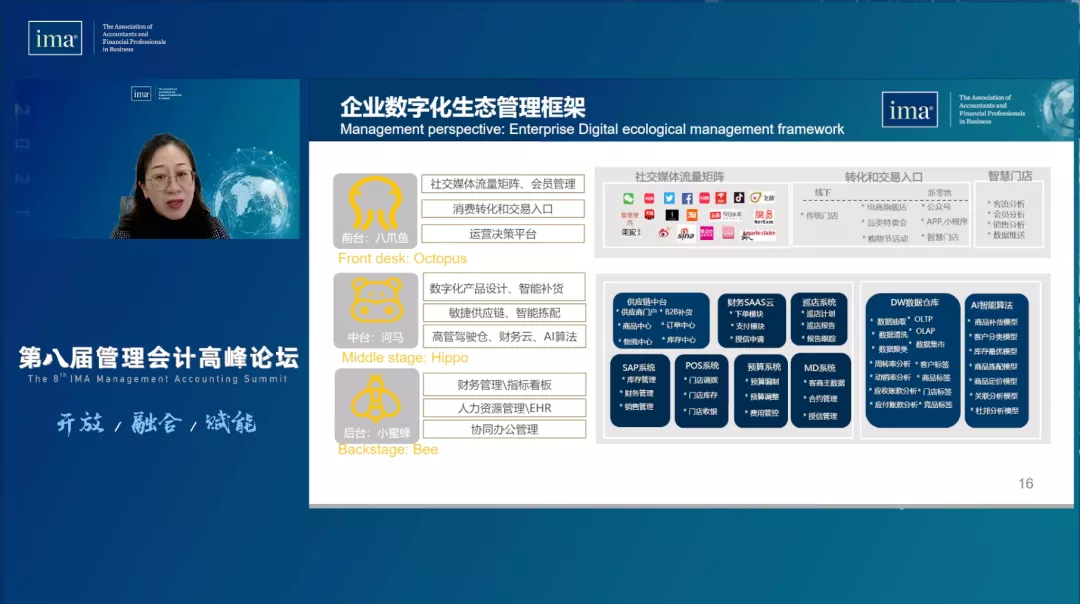Click the 订单中心 item

point(680,325)
